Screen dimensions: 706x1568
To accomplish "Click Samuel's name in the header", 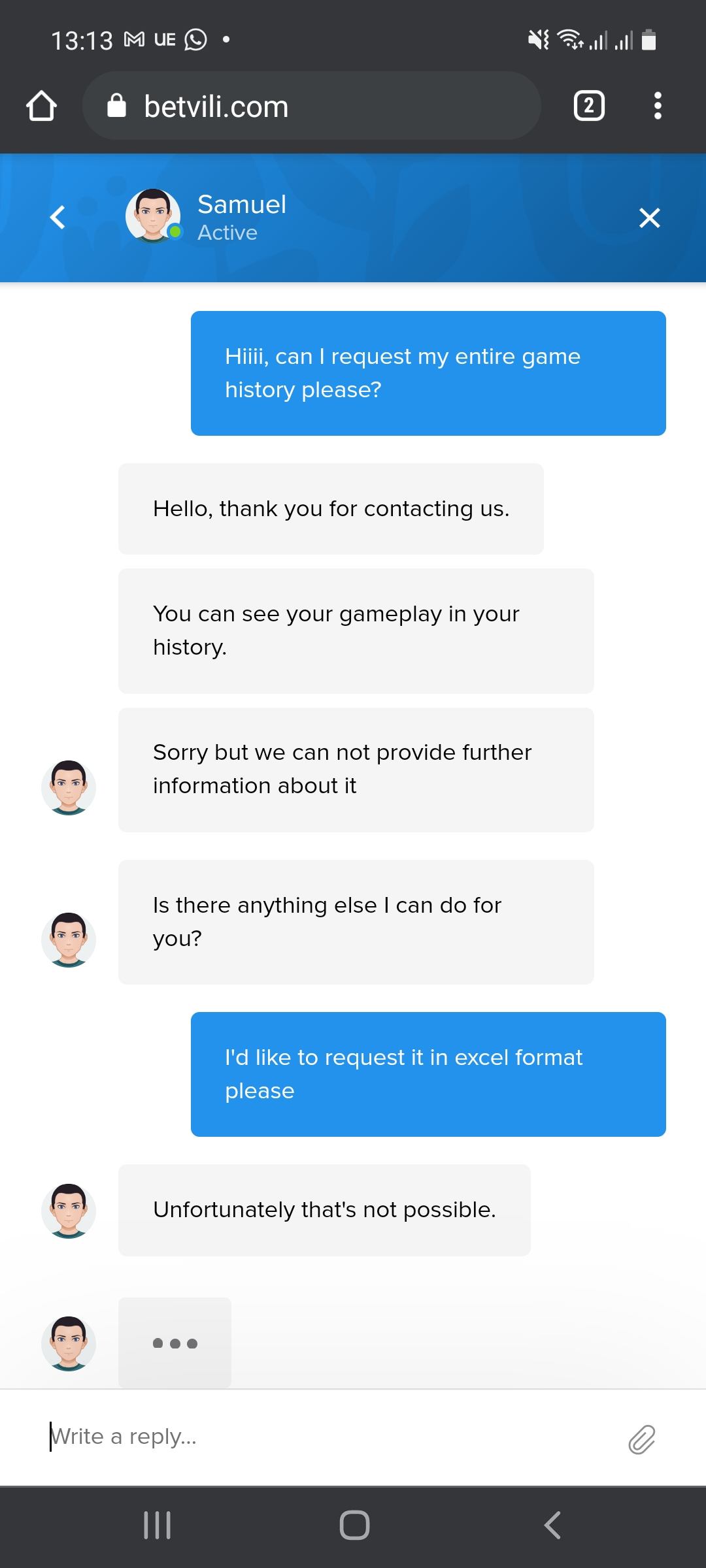I will [242, 204].
